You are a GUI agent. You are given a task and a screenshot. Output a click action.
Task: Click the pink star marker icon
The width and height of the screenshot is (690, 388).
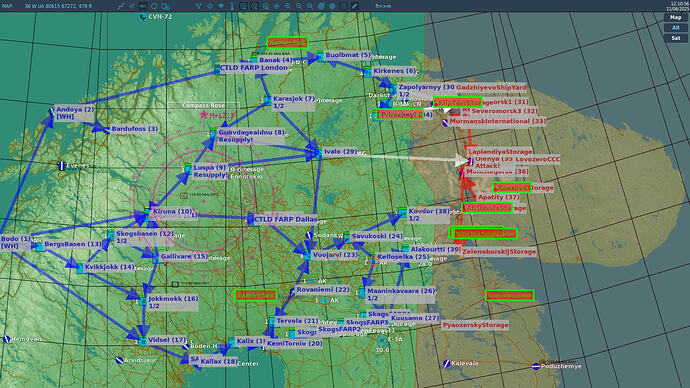(x=204, y=115)
